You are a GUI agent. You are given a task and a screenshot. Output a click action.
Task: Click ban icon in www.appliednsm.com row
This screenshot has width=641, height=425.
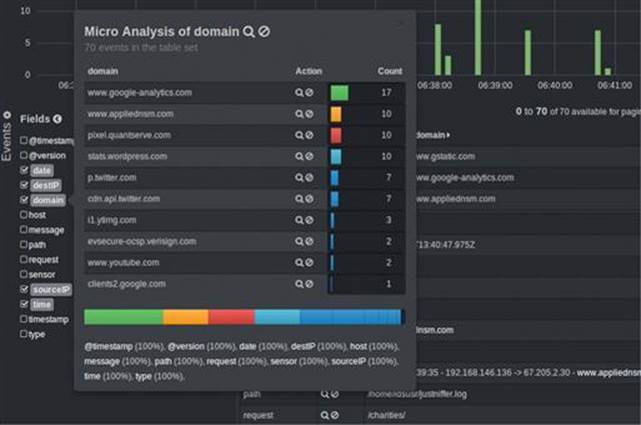click(x=309, y=114)
